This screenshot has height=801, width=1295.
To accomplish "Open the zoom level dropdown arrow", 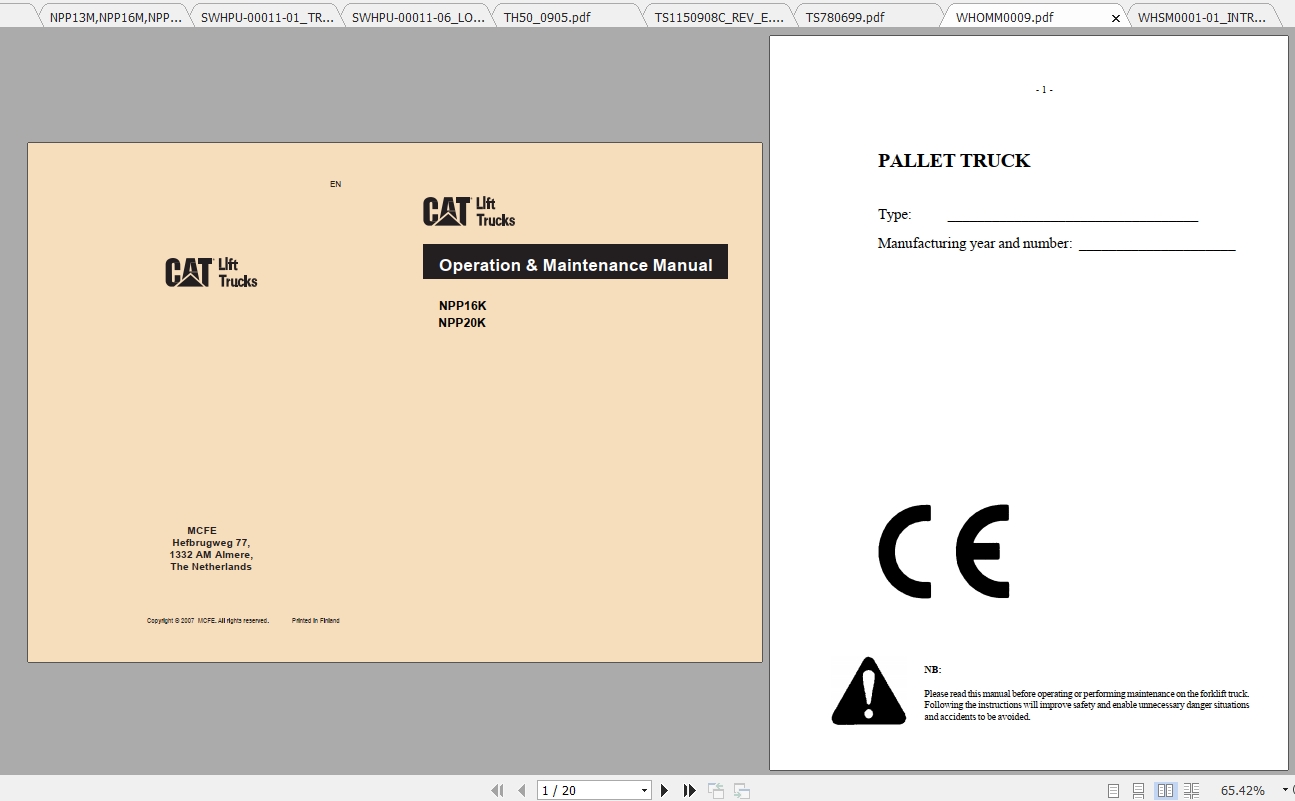I will [1285, 790].
